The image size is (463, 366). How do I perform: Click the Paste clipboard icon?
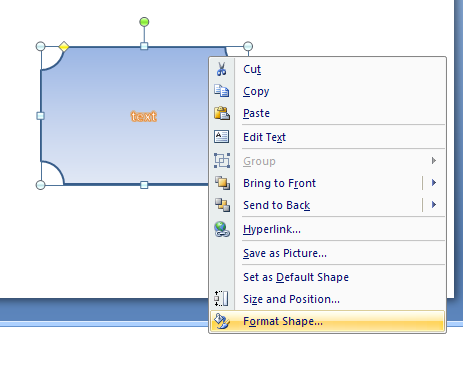click(x=222, y=113)
